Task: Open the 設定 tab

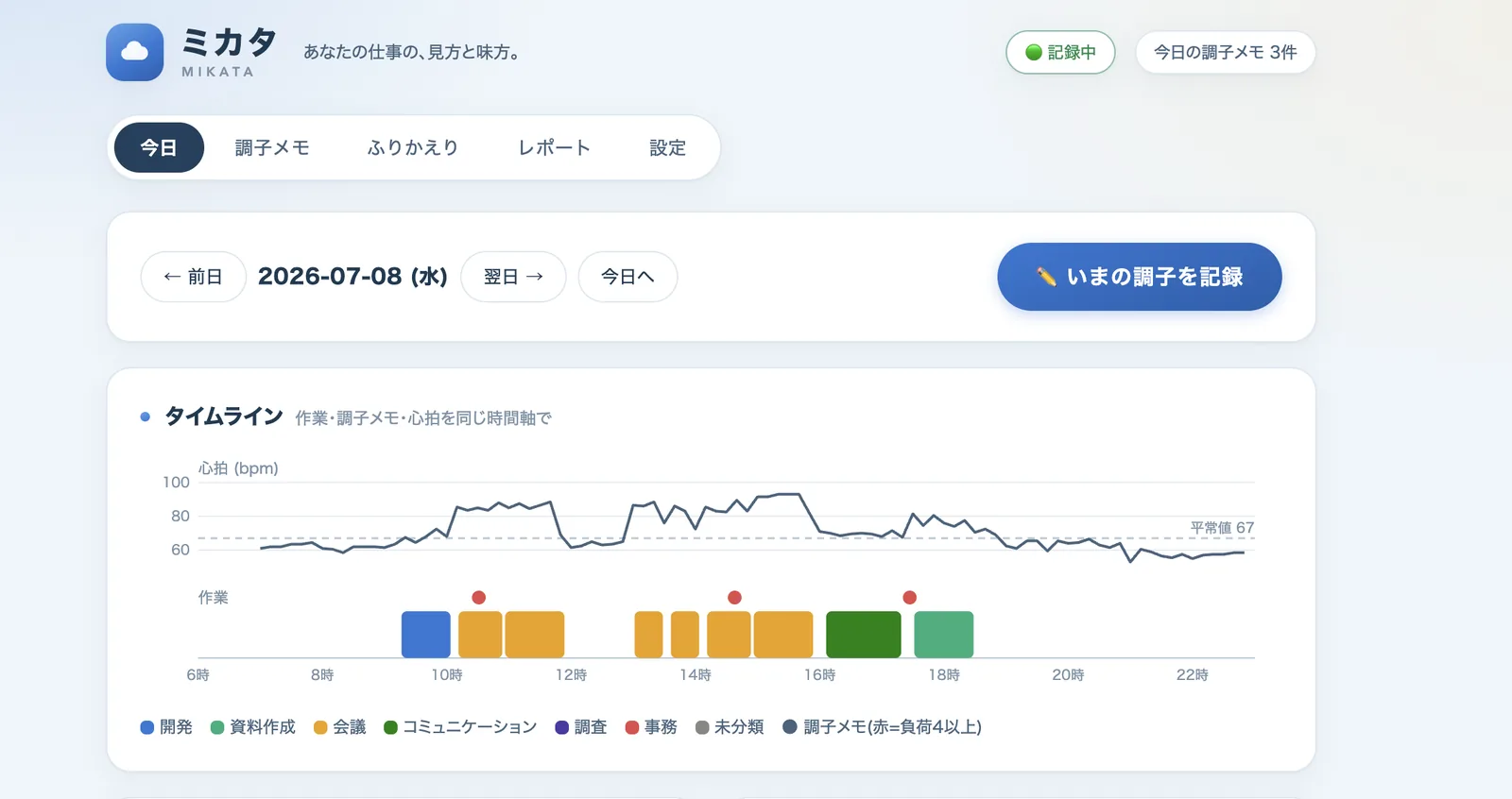Action: pos(667,147)
